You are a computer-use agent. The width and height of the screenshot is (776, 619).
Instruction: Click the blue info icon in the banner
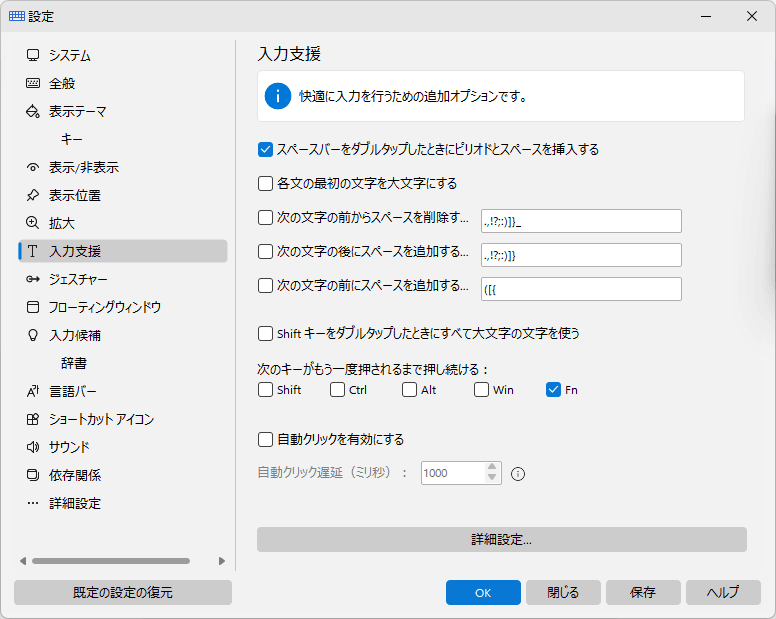[x=278, y=96]
